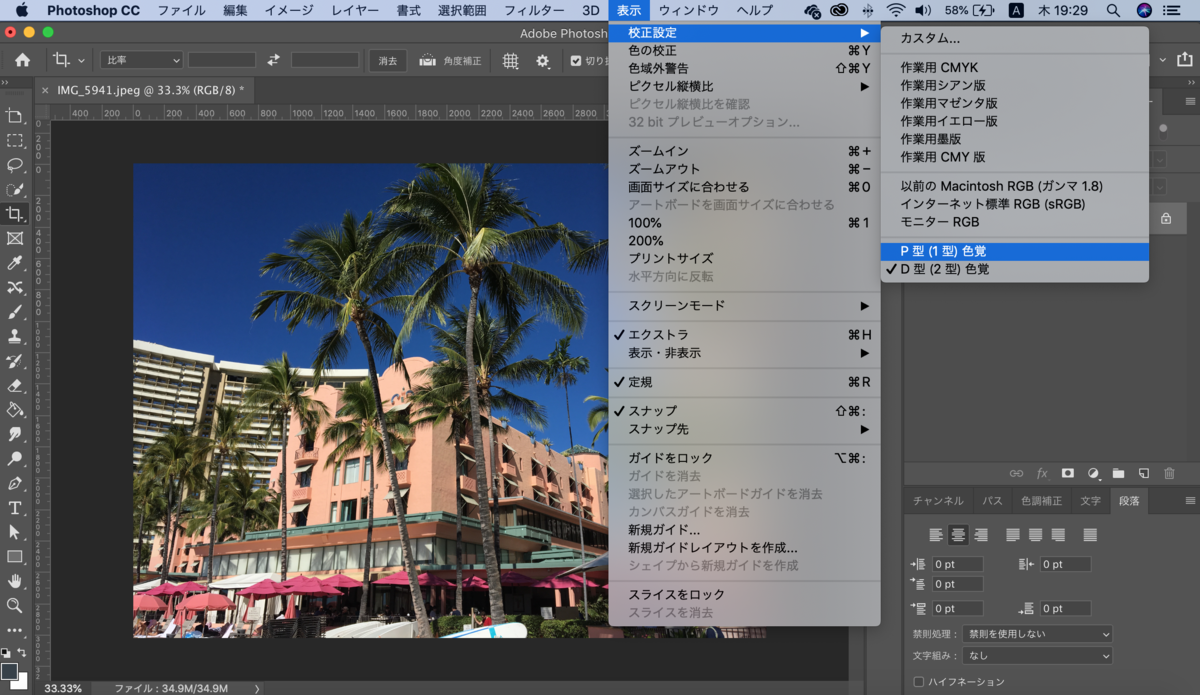Open the 文字組み dropdown
Screen dimensions: 1200x695
[x=1037, y=657]
